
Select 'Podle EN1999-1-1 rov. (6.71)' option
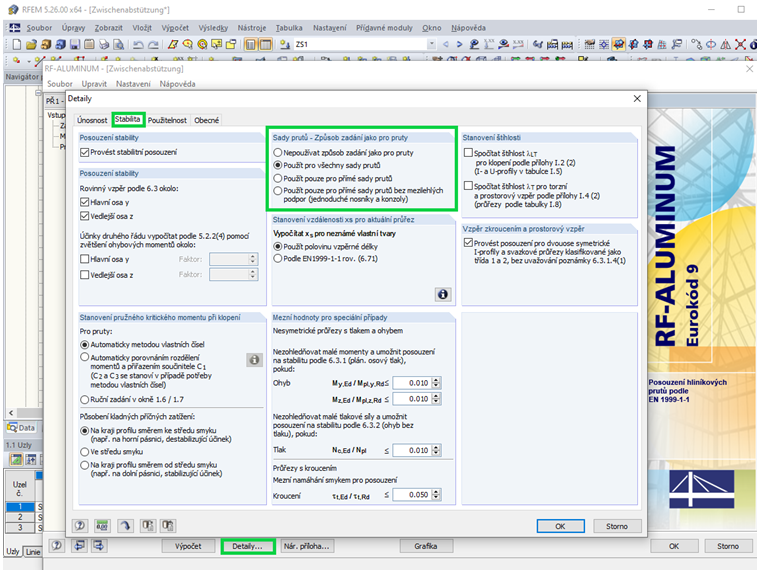pyautogui.click(x=278, y=259)
